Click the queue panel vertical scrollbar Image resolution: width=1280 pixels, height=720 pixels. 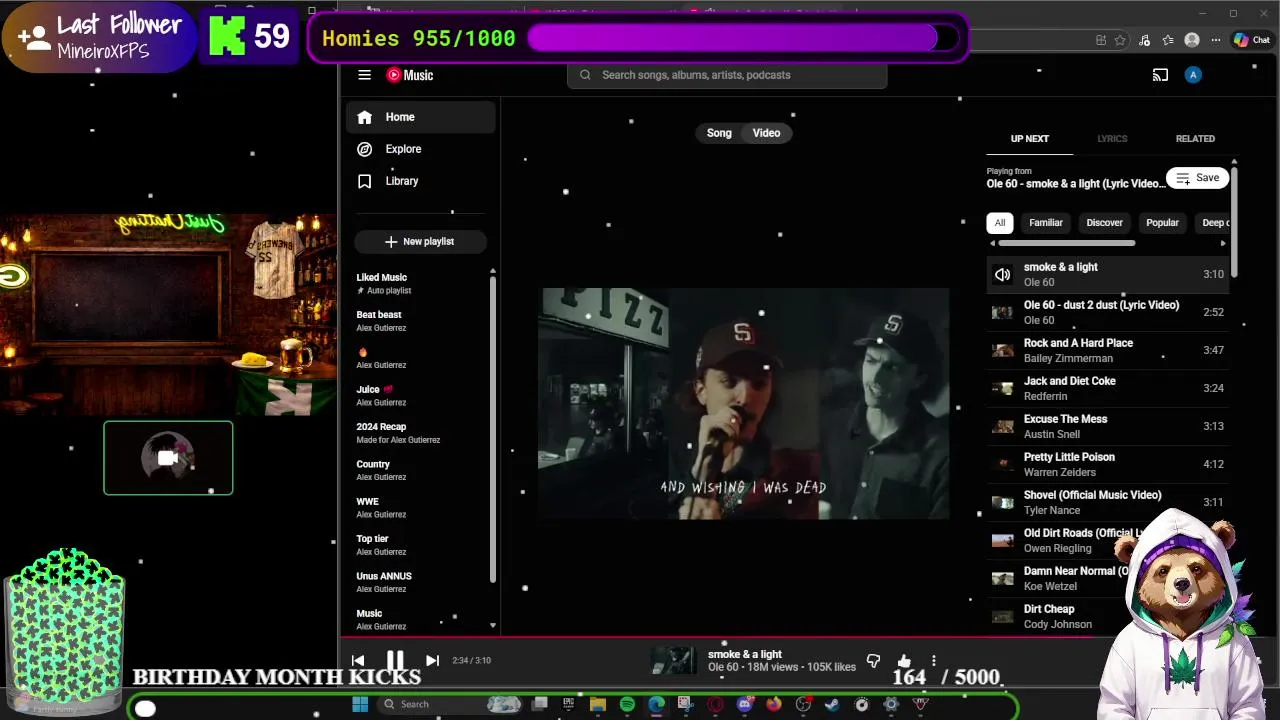tap(1234, 220)
